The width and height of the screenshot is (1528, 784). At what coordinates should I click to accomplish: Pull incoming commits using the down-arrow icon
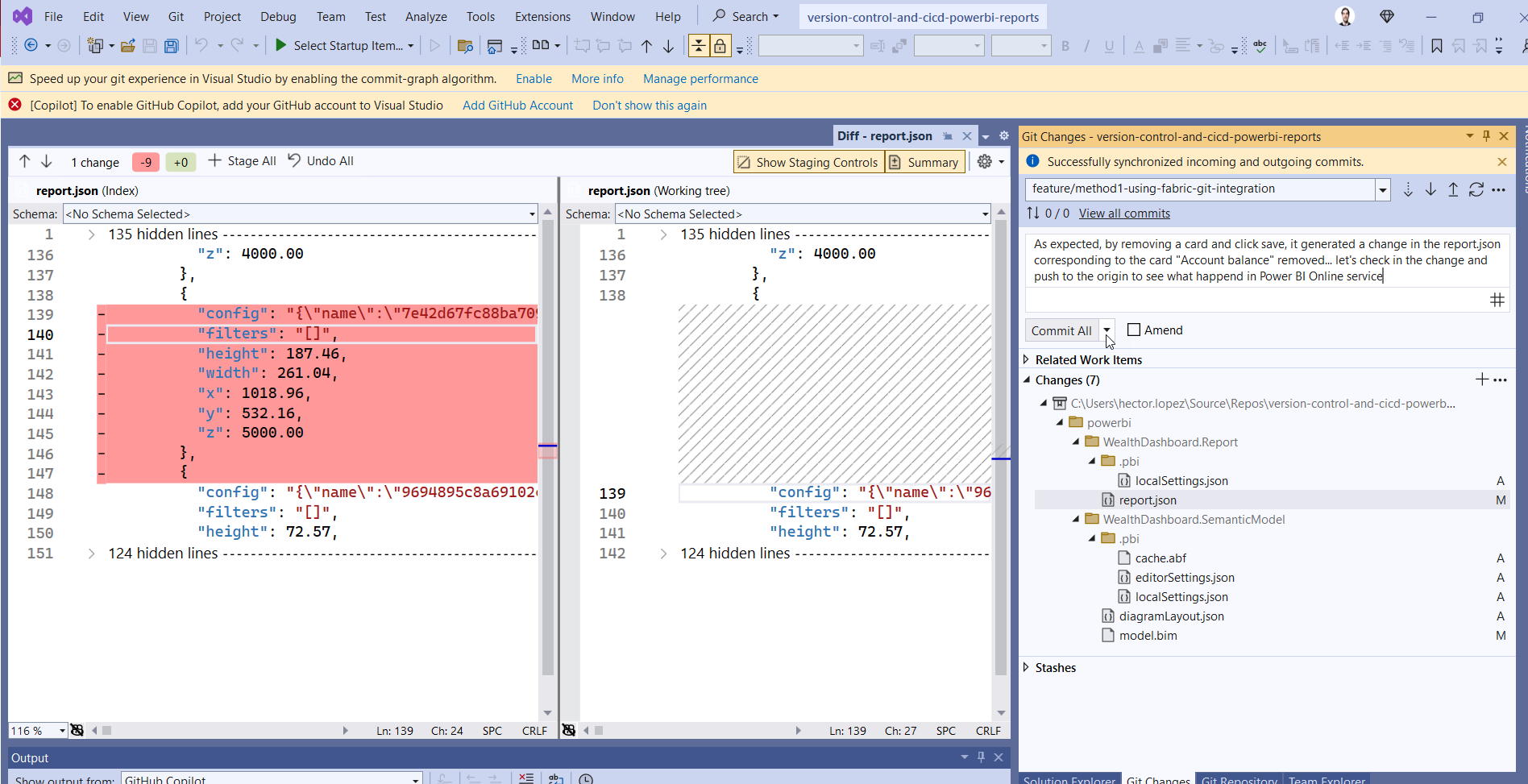(1430, 189)
